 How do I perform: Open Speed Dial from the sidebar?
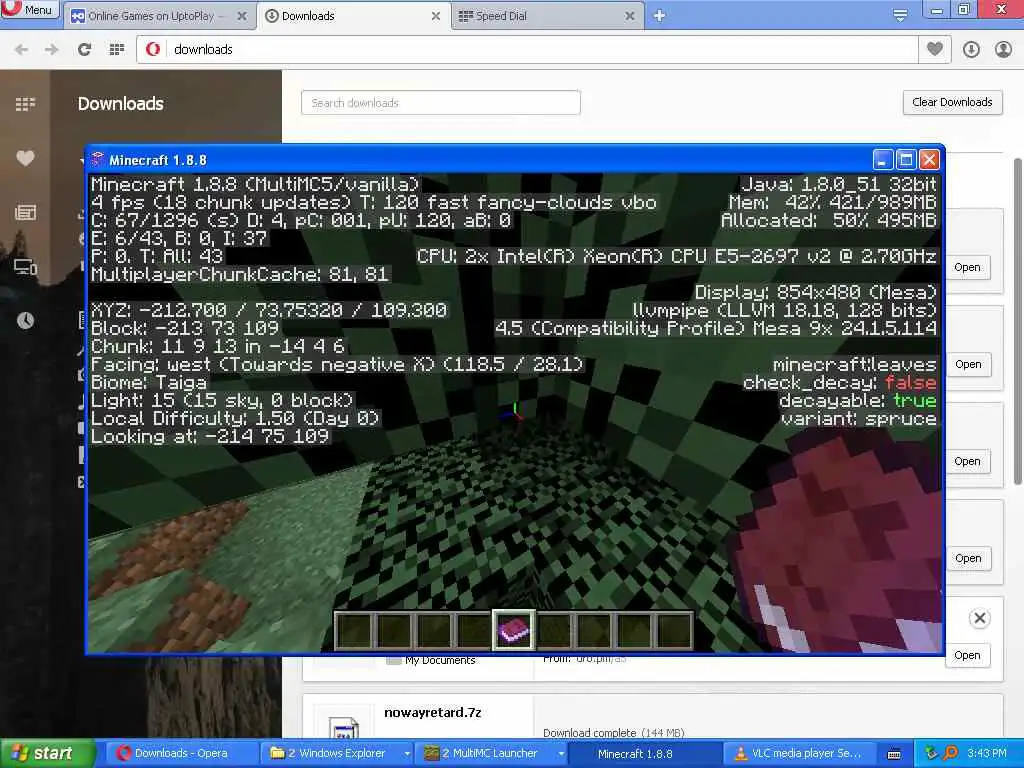tap(25, 104)
